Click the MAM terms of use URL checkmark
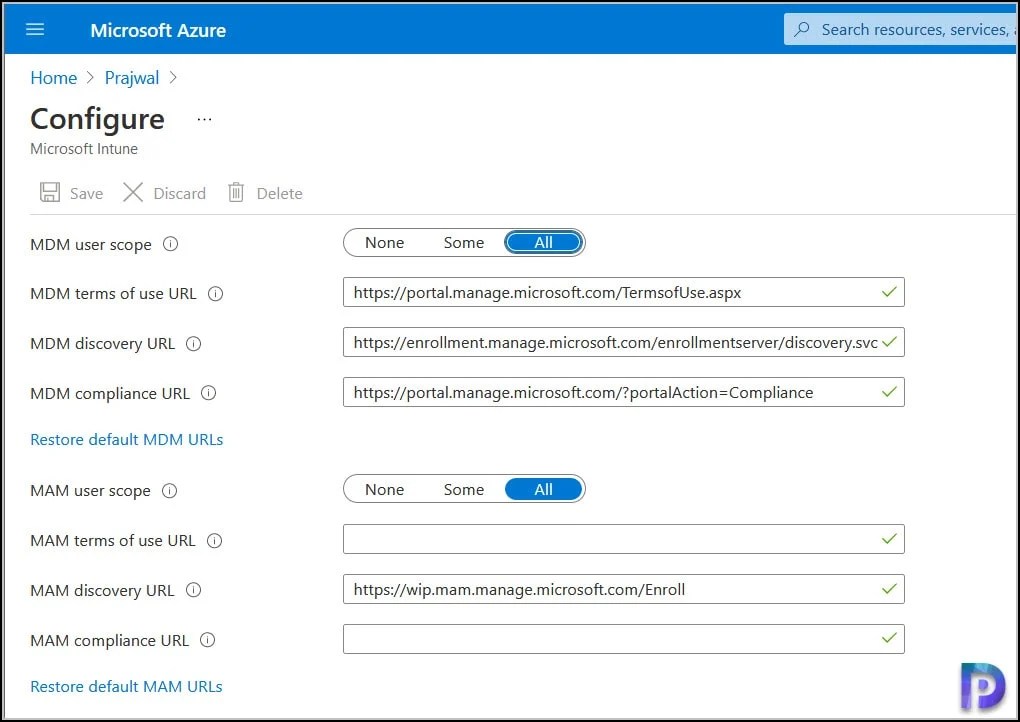Image resolution: width=1020 pixels, height=722 pixels. click(x=889, y=539)
